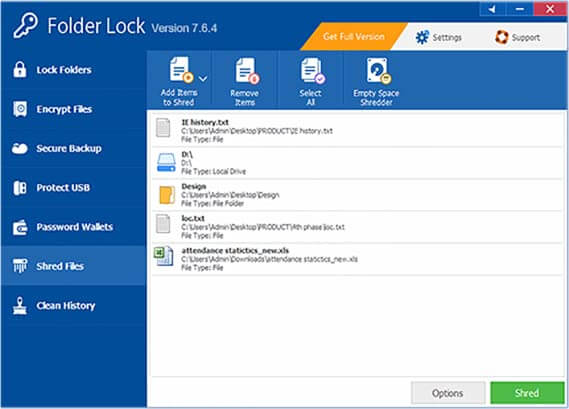Expand the Add Items to Shred arrow
This screenshot has width=569, height=409.
(203, 78)
